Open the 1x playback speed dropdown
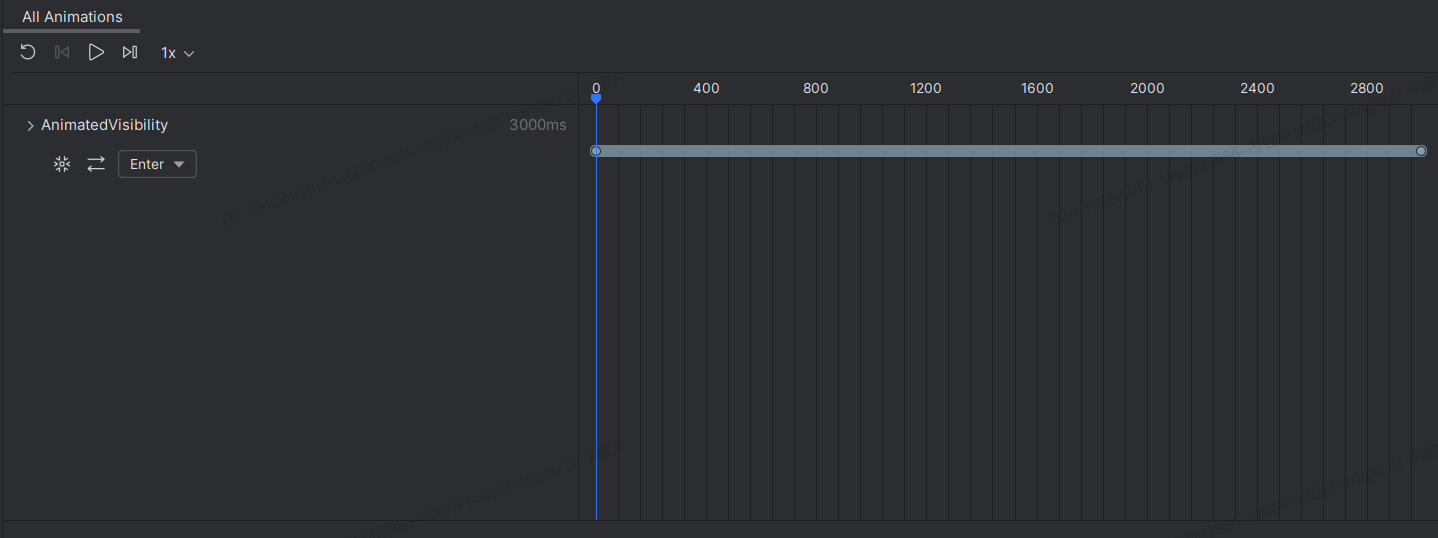The width and height of the screenshot is (1438, 538). coord(177,53)
